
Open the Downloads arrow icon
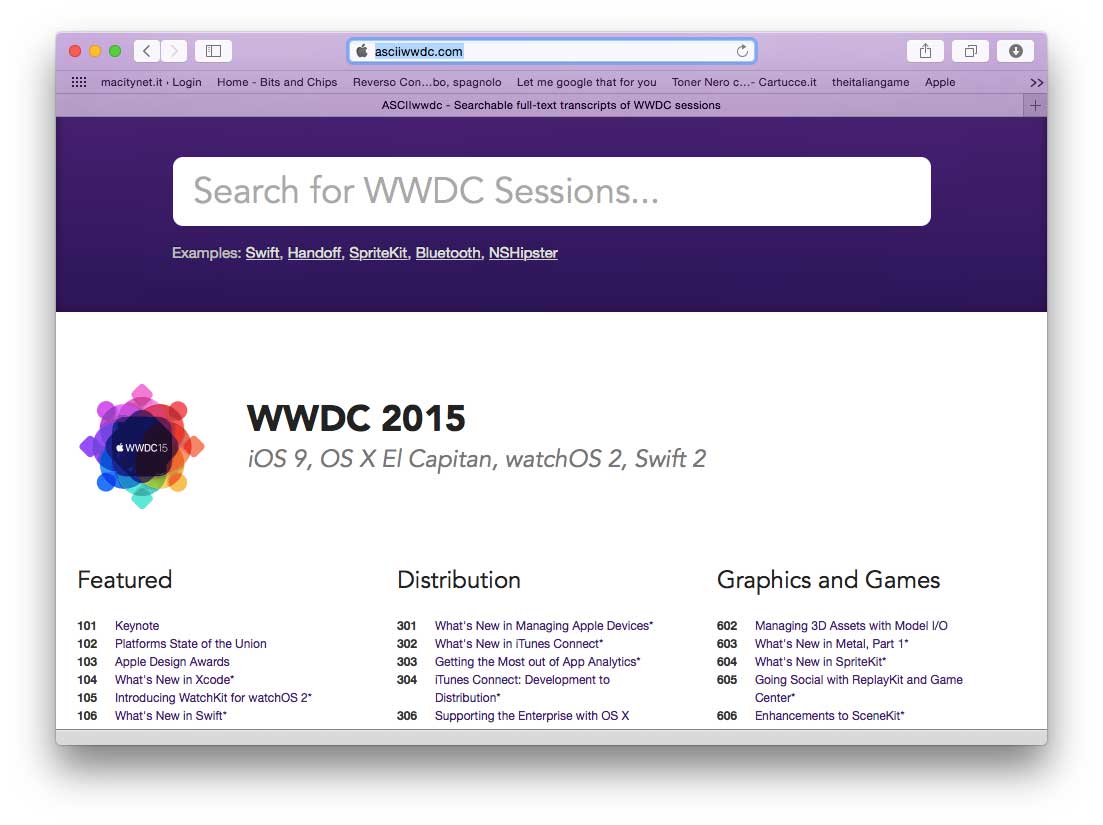click(1015, 51)
